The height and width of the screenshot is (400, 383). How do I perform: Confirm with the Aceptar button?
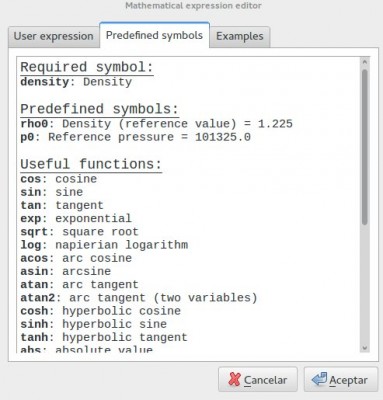[x=341, y=380]
